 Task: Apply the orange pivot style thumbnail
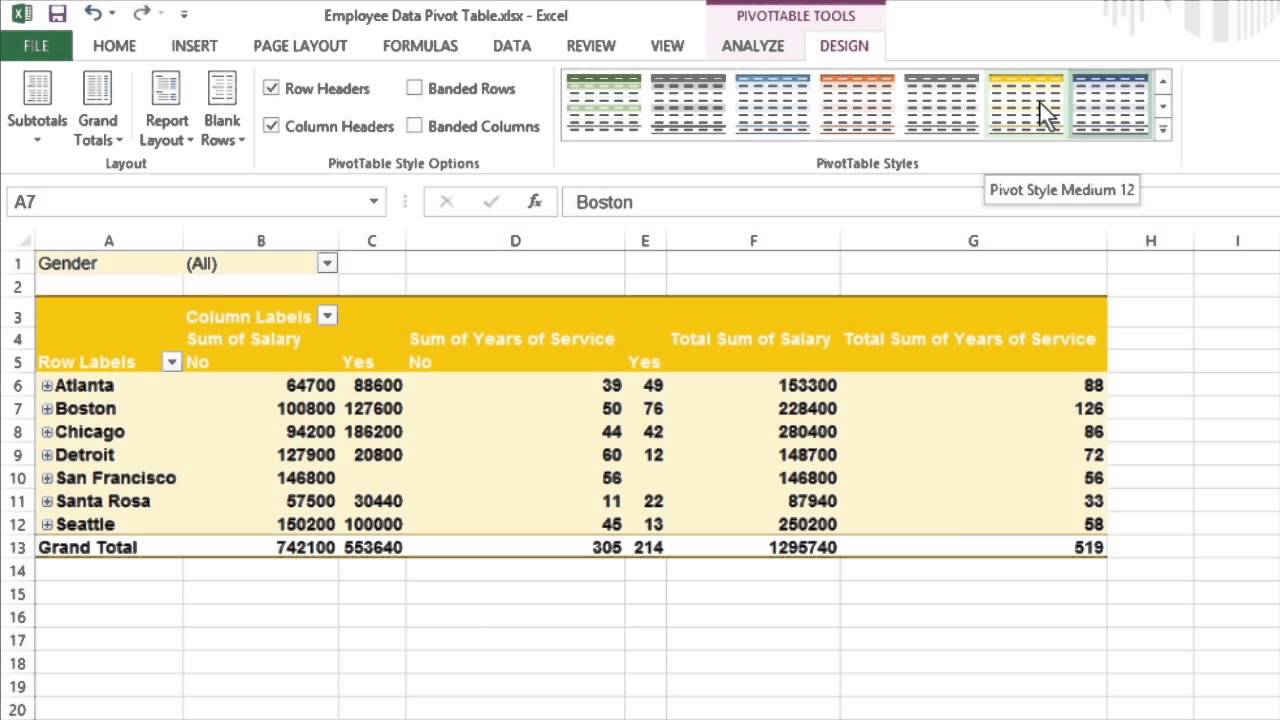(x=857, y=104)
